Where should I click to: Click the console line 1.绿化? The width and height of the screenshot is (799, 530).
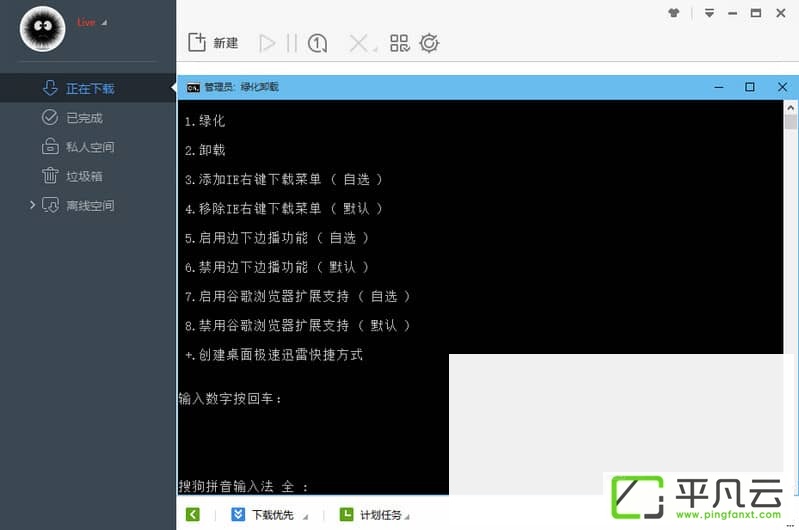click(205, 121)
